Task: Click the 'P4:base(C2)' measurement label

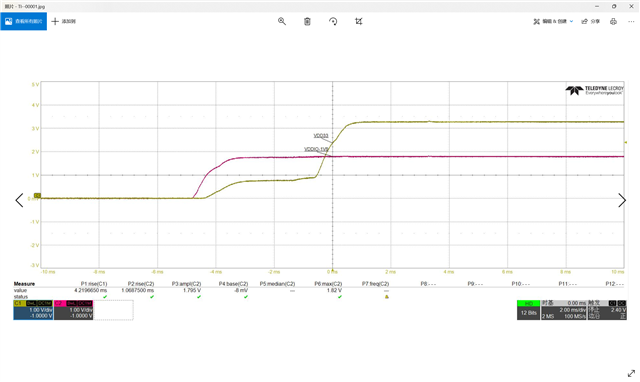Action: click(233, 284)
